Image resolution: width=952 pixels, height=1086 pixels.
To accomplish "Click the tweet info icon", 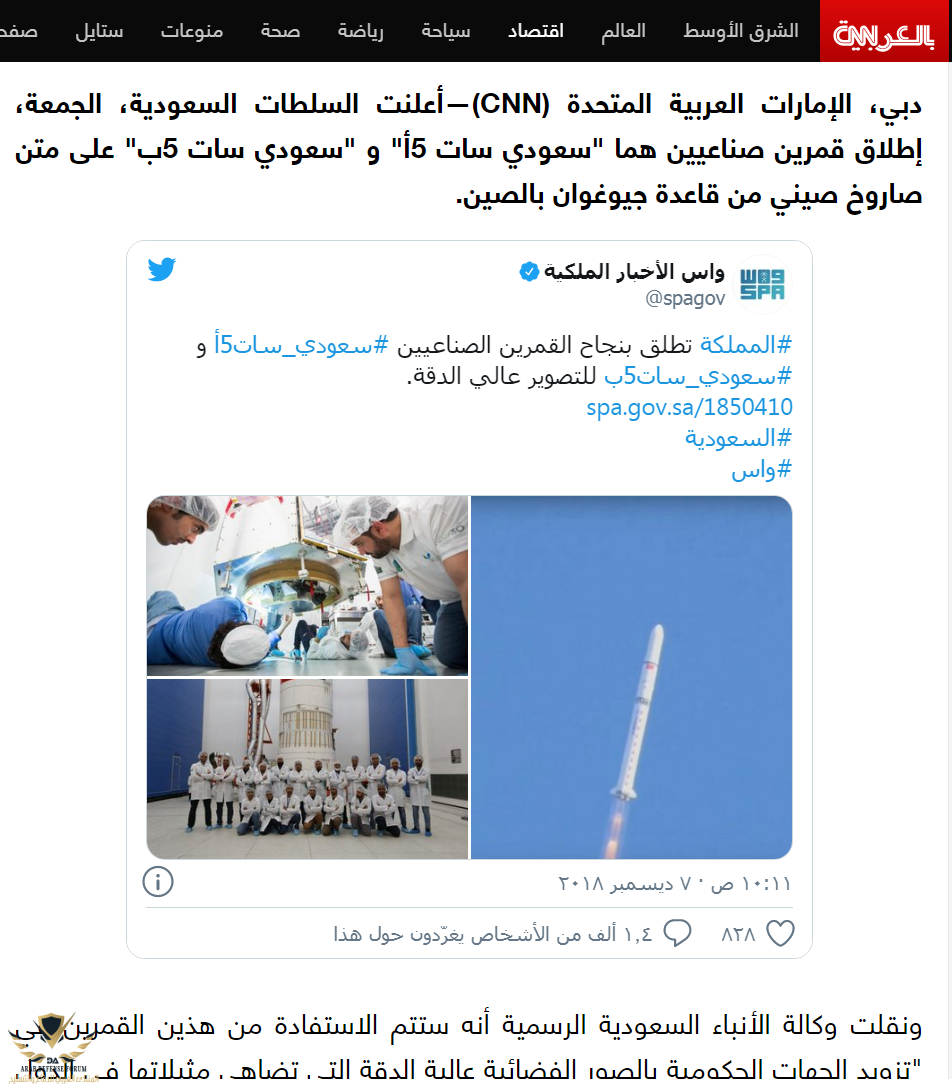I will click(158, 882).
